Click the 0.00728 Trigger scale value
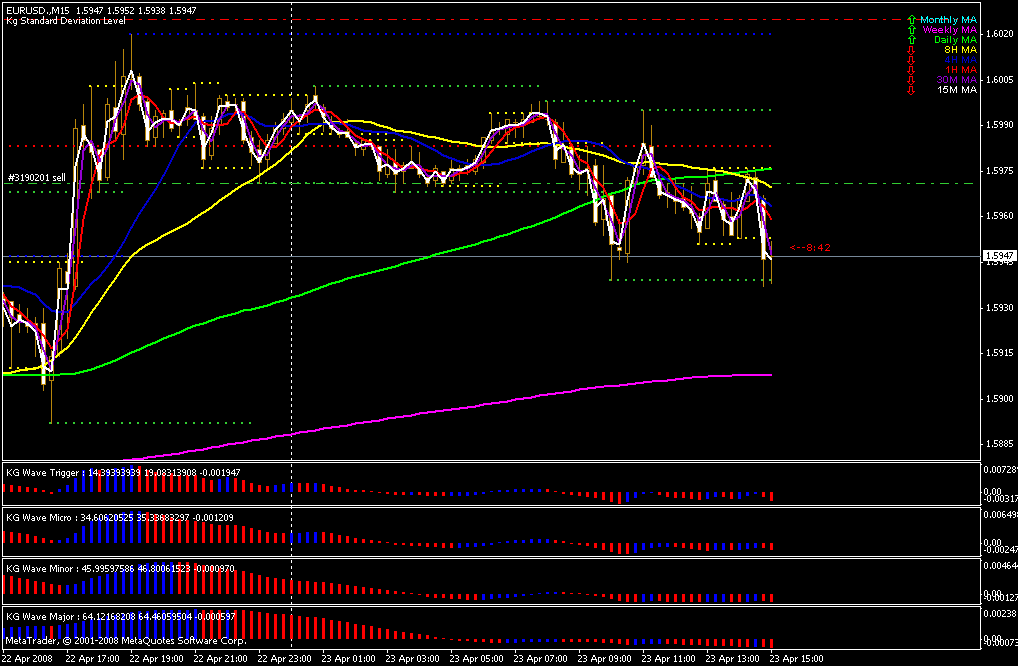The width and height of the screenshot is (1018, 666). (x=1000, y=469)
